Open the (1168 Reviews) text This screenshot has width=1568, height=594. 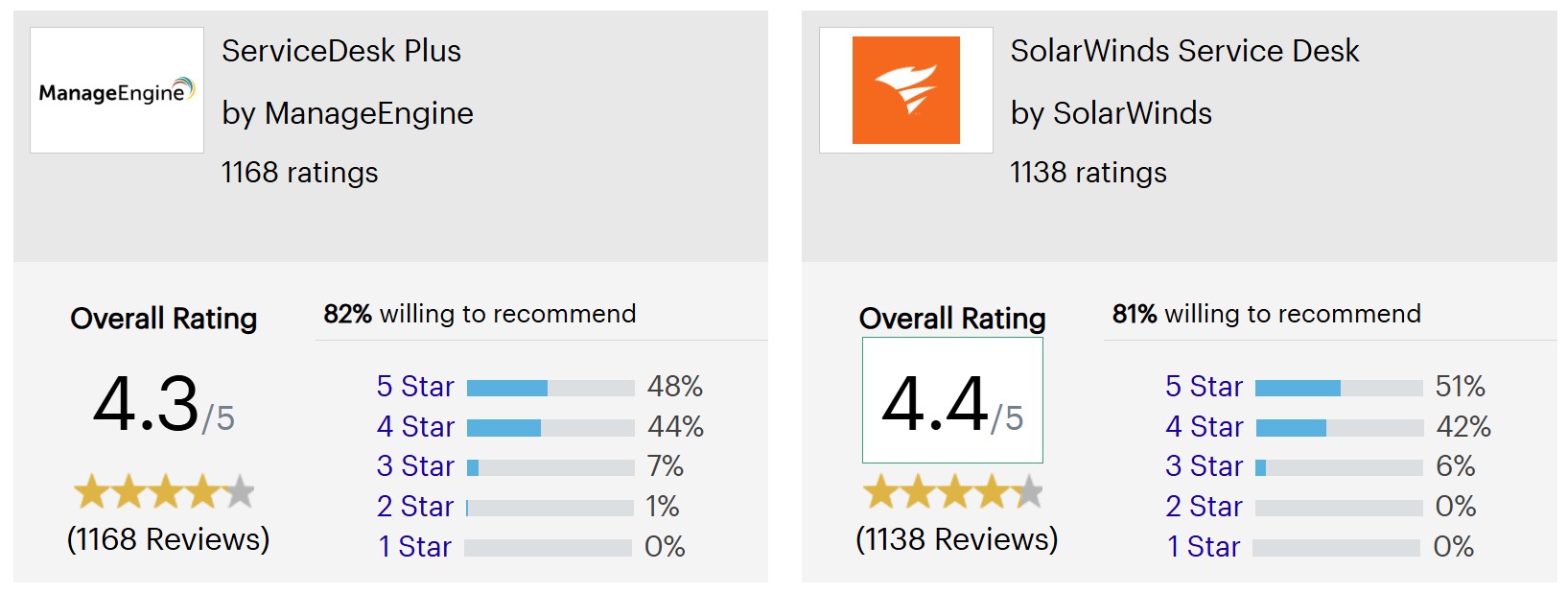coord(168,539)
